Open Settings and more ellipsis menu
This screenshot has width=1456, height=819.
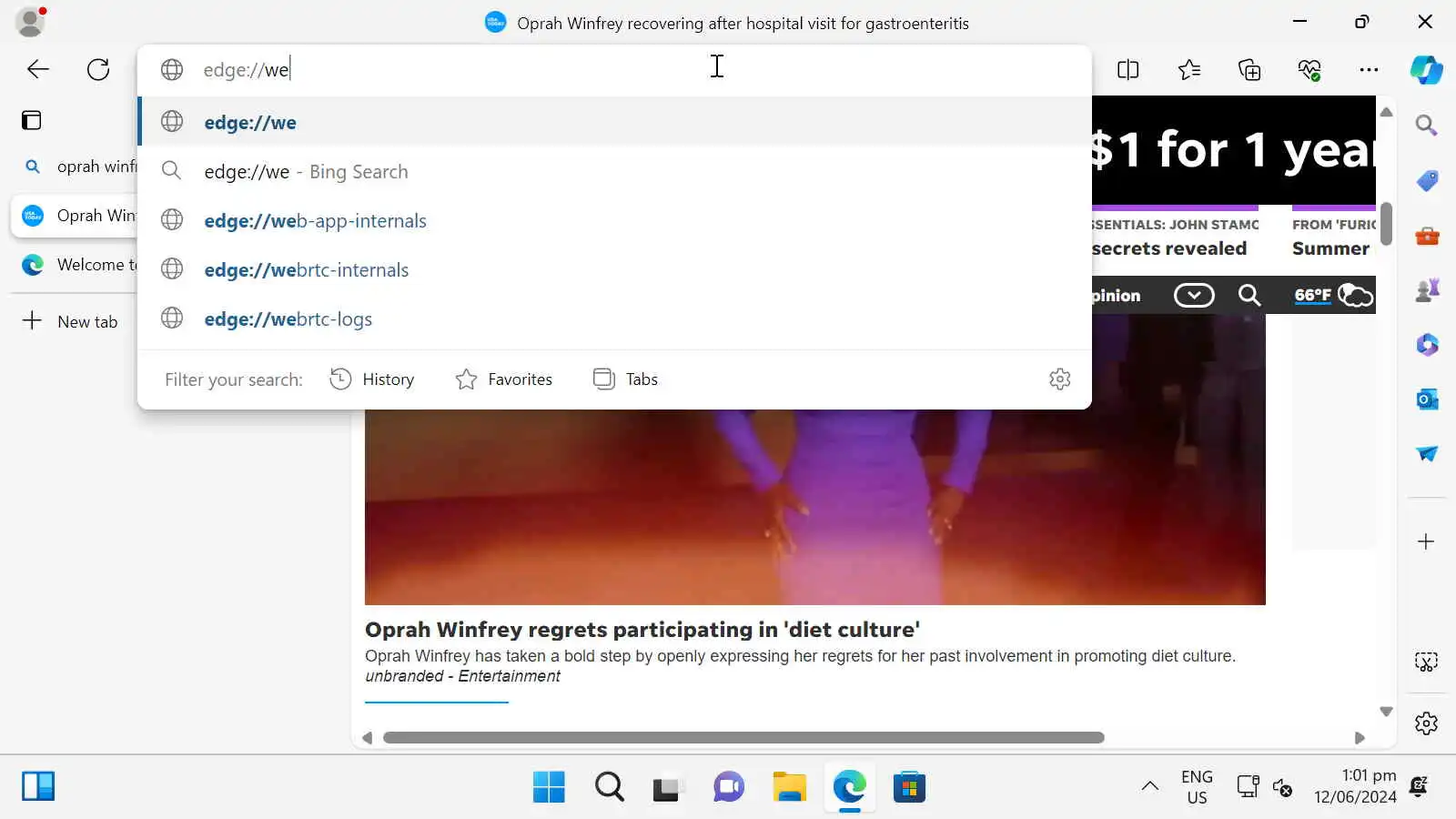point(1369,69)
